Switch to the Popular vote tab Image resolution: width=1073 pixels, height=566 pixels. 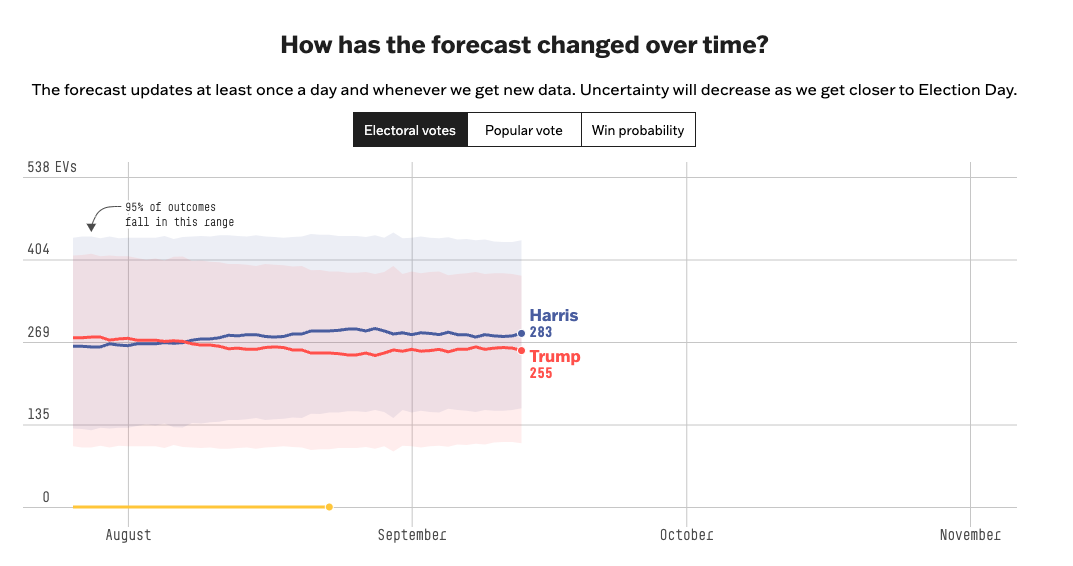[x=524, y=130]
